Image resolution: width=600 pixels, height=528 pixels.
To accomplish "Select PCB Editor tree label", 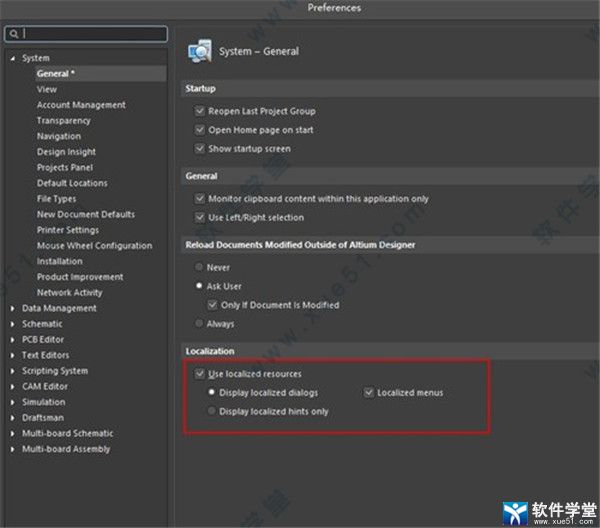I will (x=43, y=340).
